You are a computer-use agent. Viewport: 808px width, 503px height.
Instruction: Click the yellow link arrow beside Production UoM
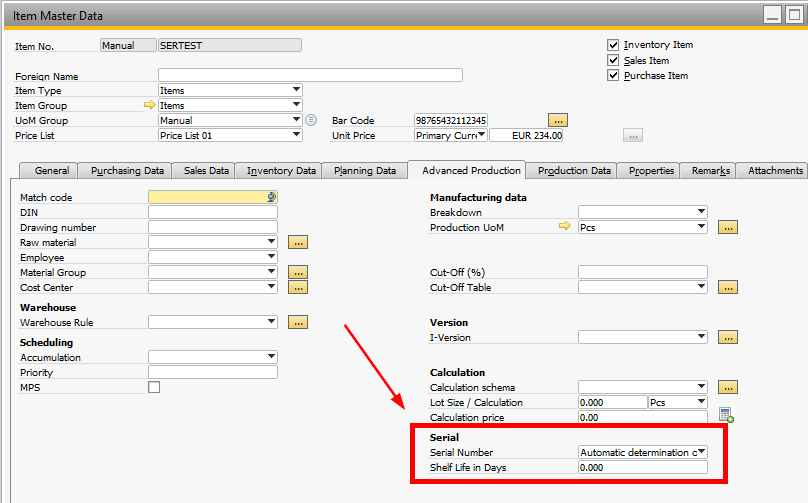tap(565, 227)
